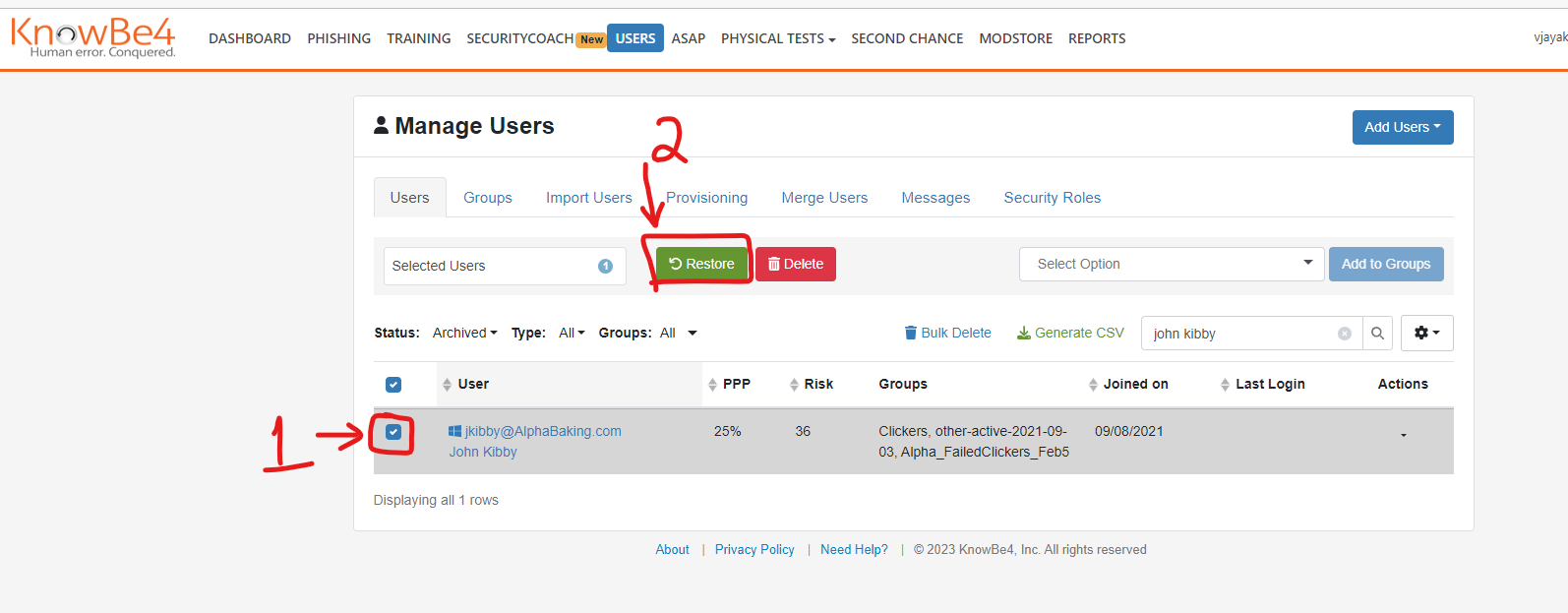Click the risk value 36
This screenshot has width=1568, height=613.
tap(803, 431)
